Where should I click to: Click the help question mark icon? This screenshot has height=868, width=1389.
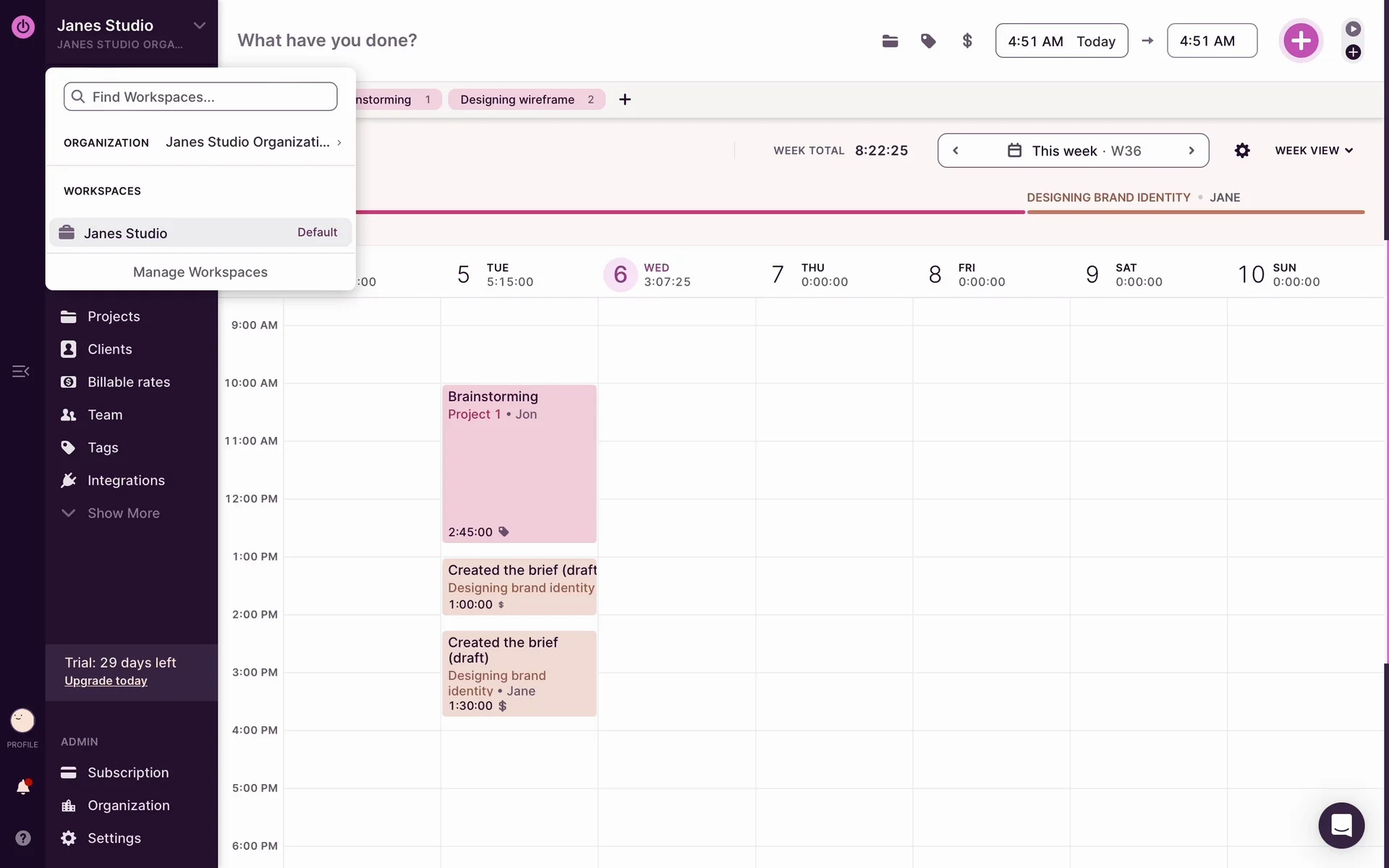click(x=23, y=838)
